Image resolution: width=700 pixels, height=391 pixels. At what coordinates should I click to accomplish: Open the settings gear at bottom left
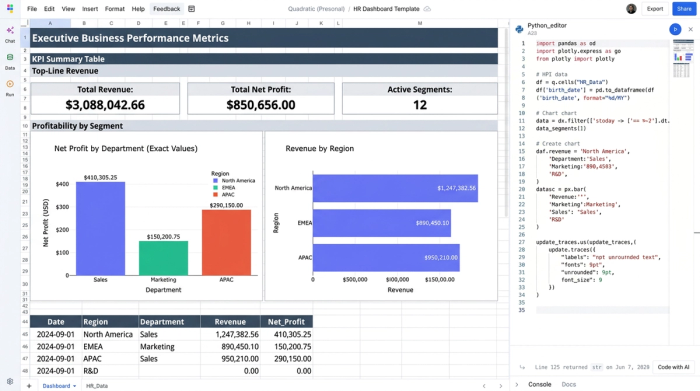10,382
